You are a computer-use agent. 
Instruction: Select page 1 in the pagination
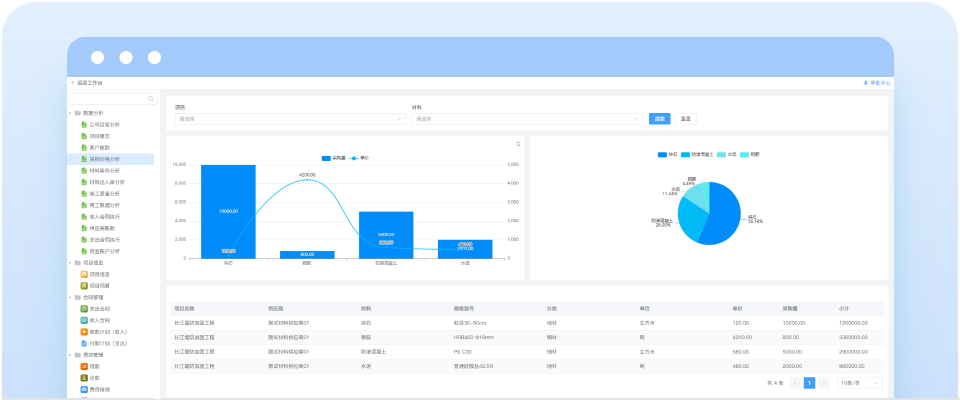click(809, 383)
